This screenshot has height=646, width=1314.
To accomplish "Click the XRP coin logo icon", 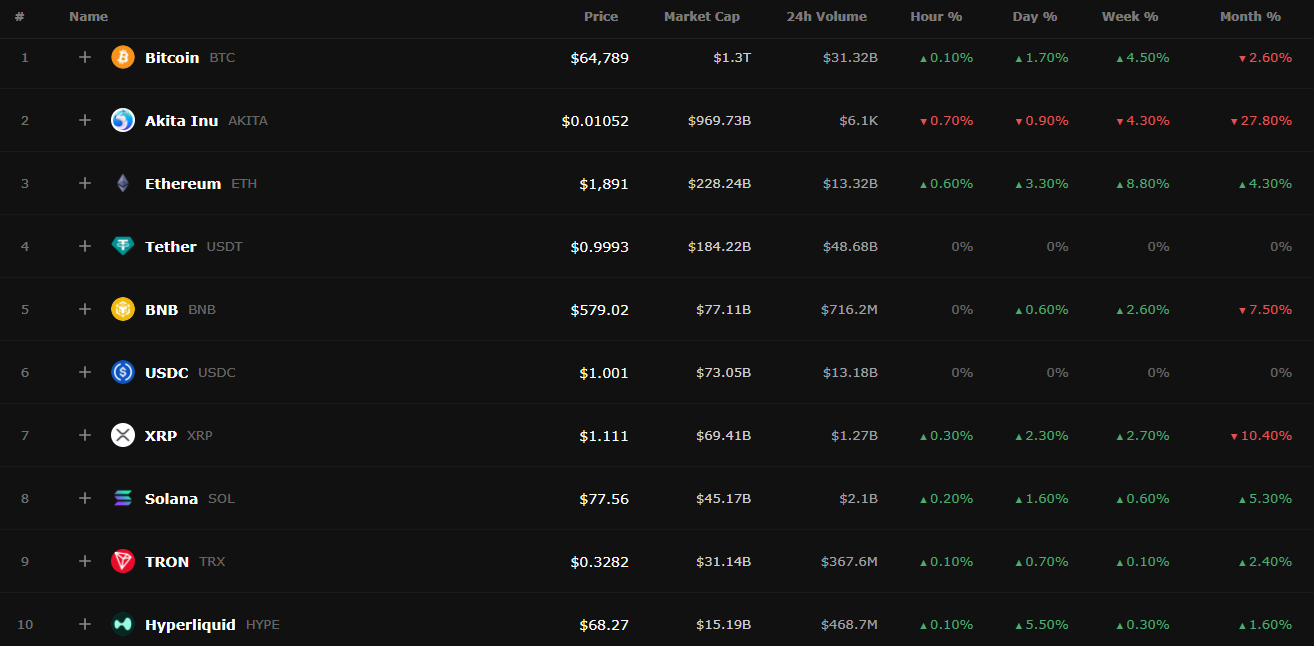I will click(x=123, y=435).
